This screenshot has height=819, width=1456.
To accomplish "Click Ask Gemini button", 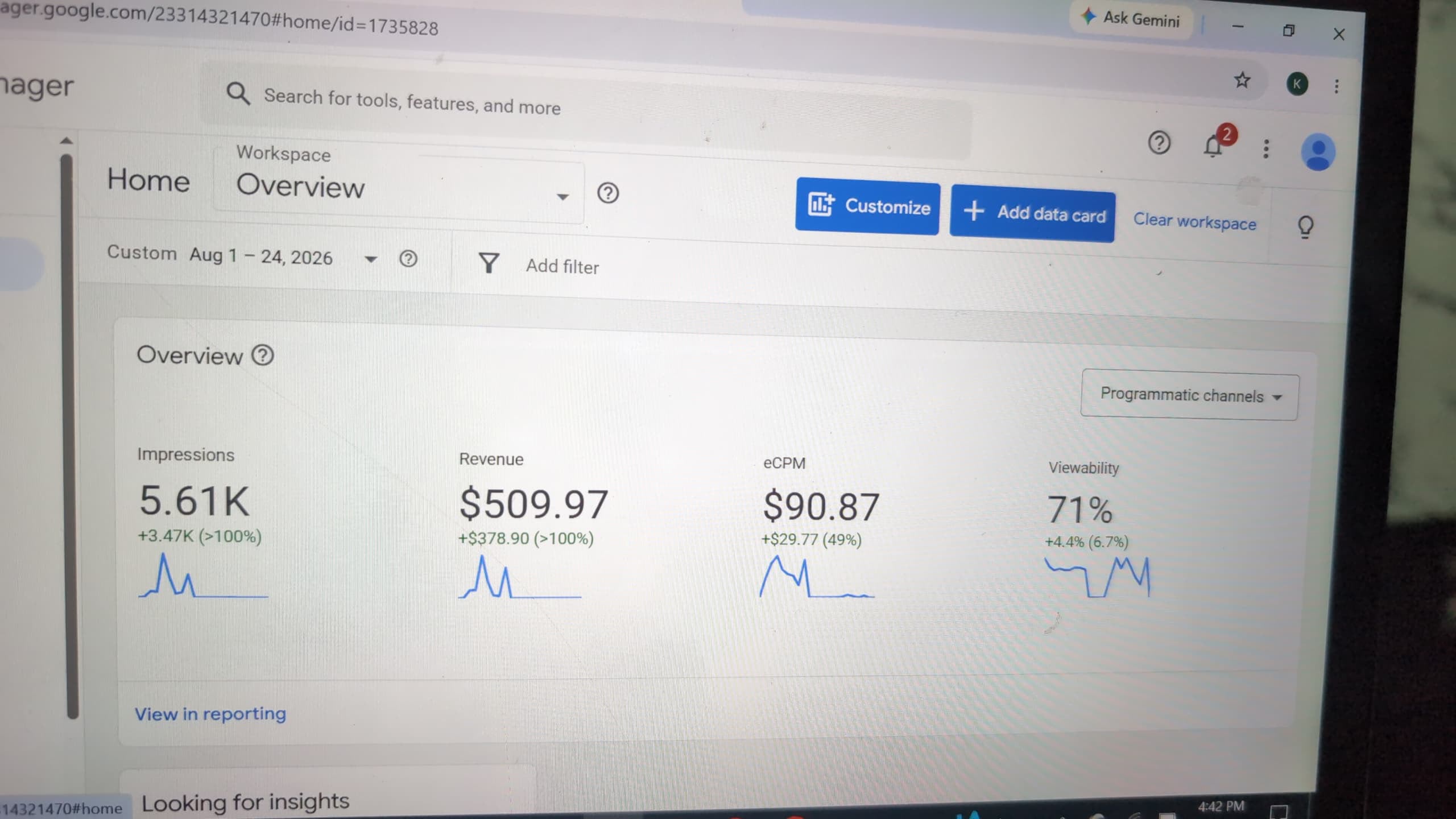I will (x=1131, y=19).
